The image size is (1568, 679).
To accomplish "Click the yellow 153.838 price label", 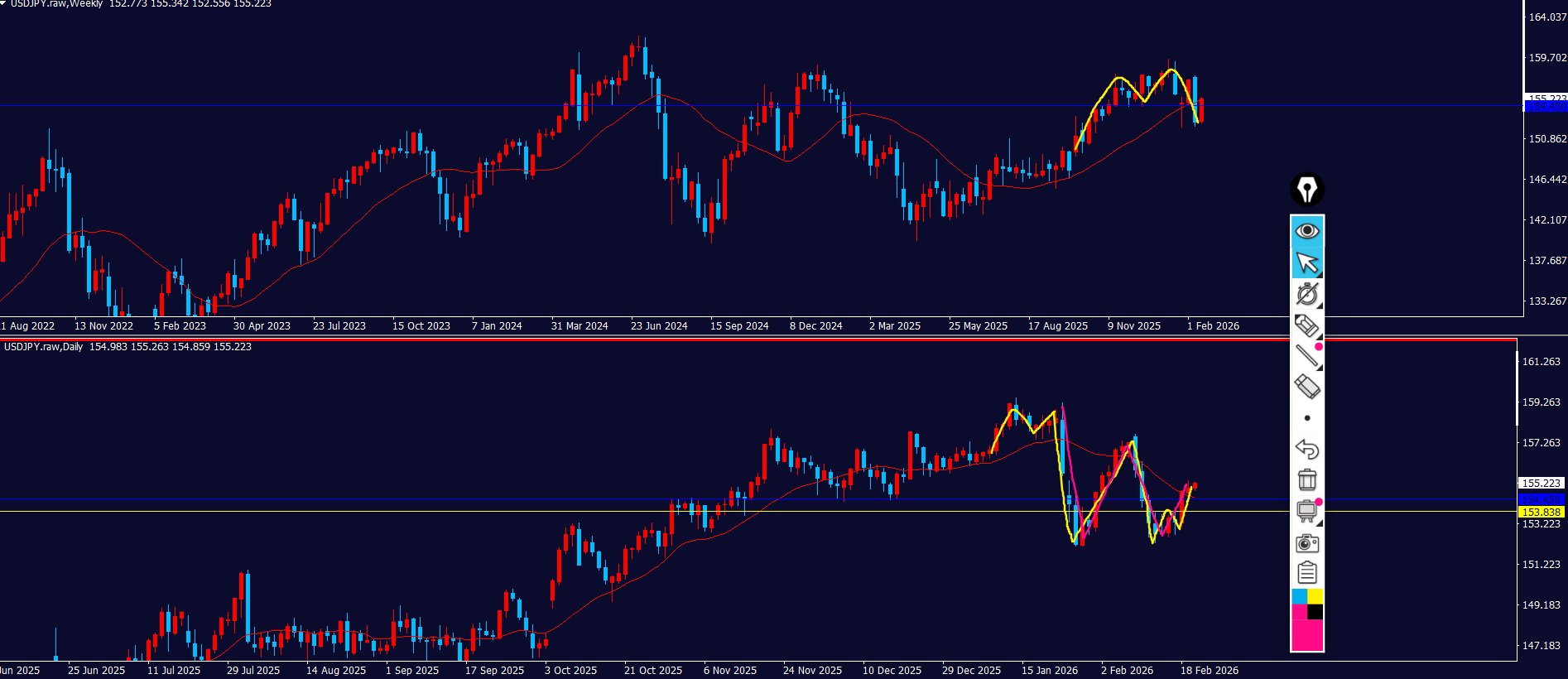I will click(x=1541, y=513).
